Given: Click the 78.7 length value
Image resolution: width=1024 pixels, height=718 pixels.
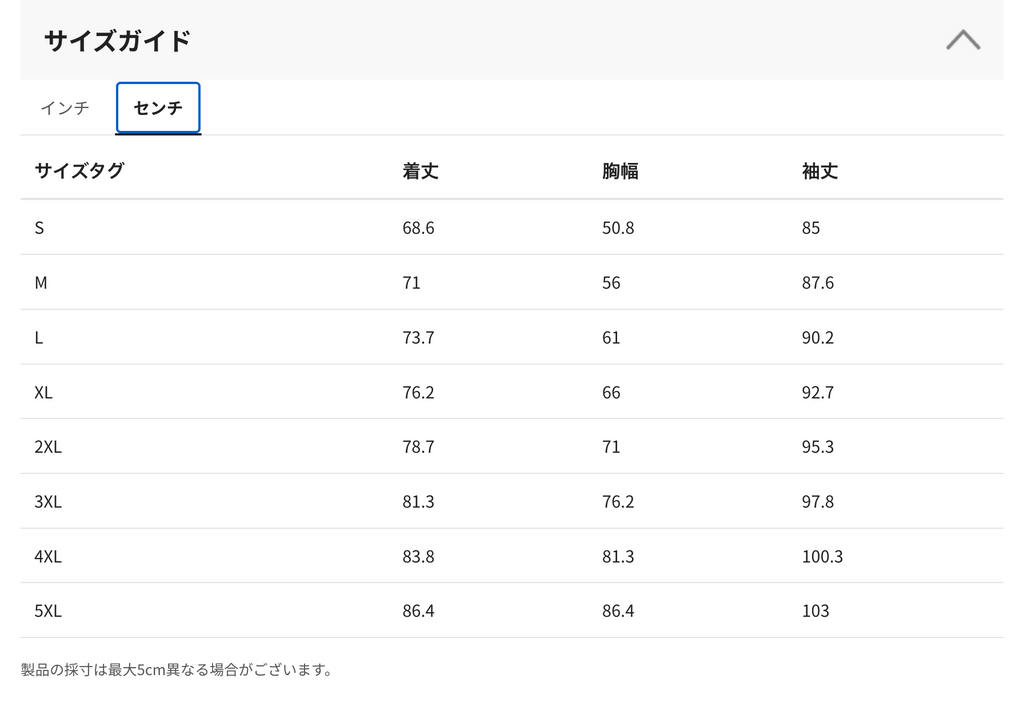Looking at the screenshot, I should coord(418,447).
